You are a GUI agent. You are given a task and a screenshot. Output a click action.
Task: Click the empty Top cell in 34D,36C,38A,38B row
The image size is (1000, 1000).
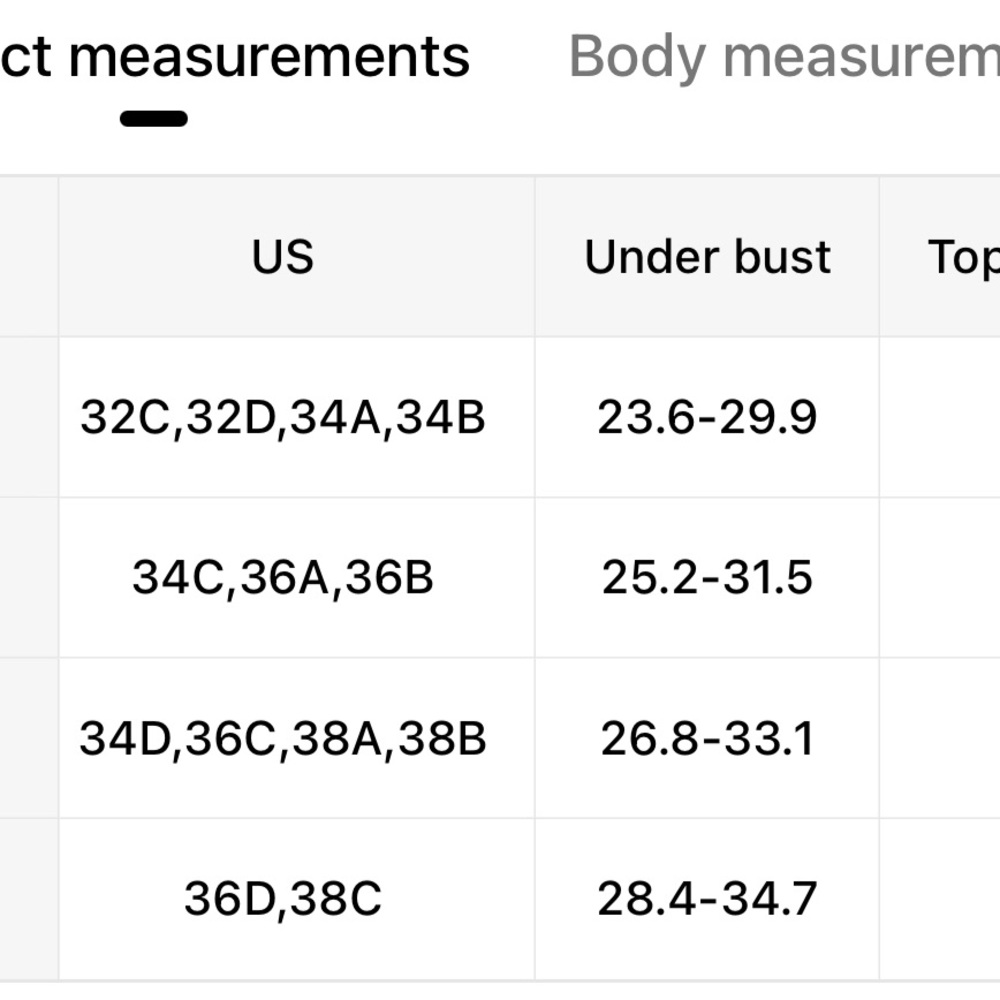[x=940, y=739]
